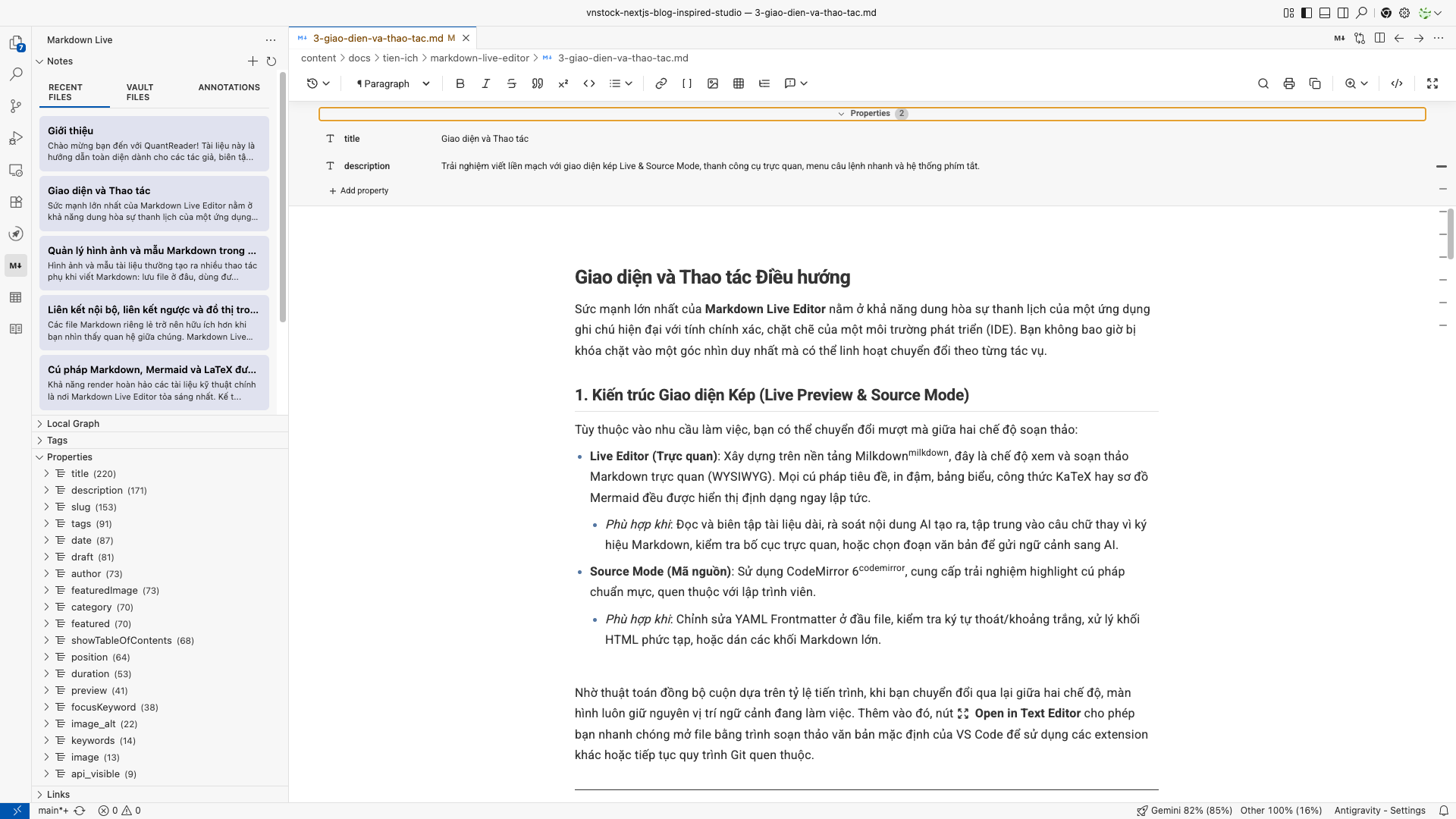Create a new note with plus icon

(x=253, y=61)
